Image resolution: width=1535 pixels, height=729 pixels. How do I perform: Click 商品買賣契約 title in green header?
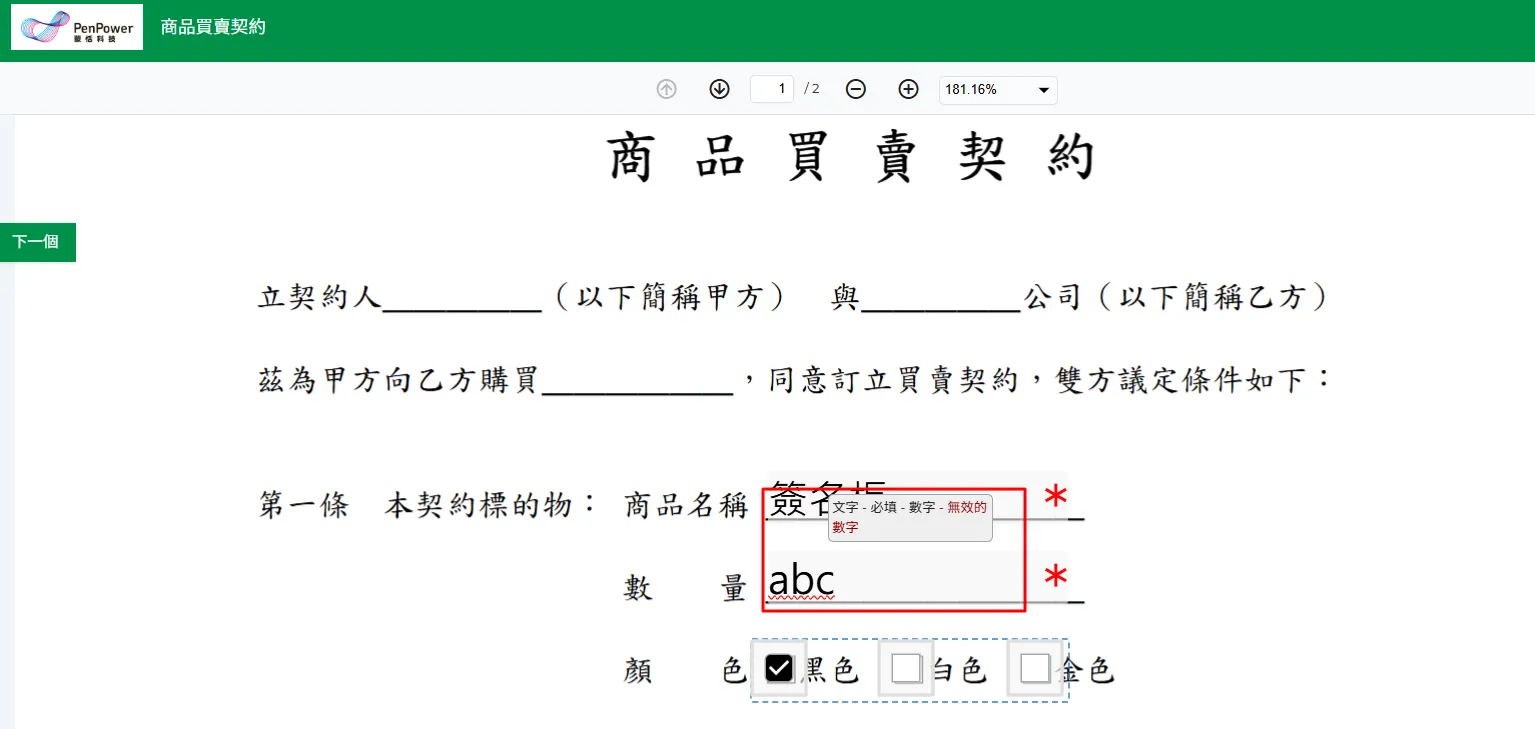pos(213,27)
